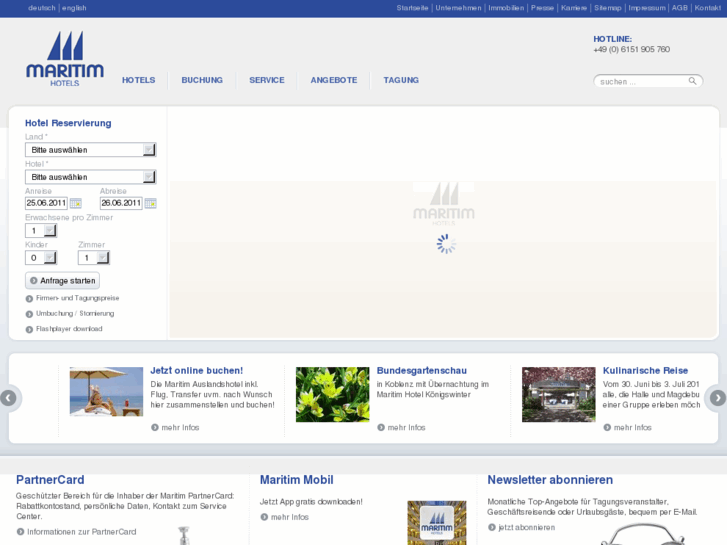Click the search magnifier icon
The image size is (727, 545).
pyautogui.click(x=692, y=81)
